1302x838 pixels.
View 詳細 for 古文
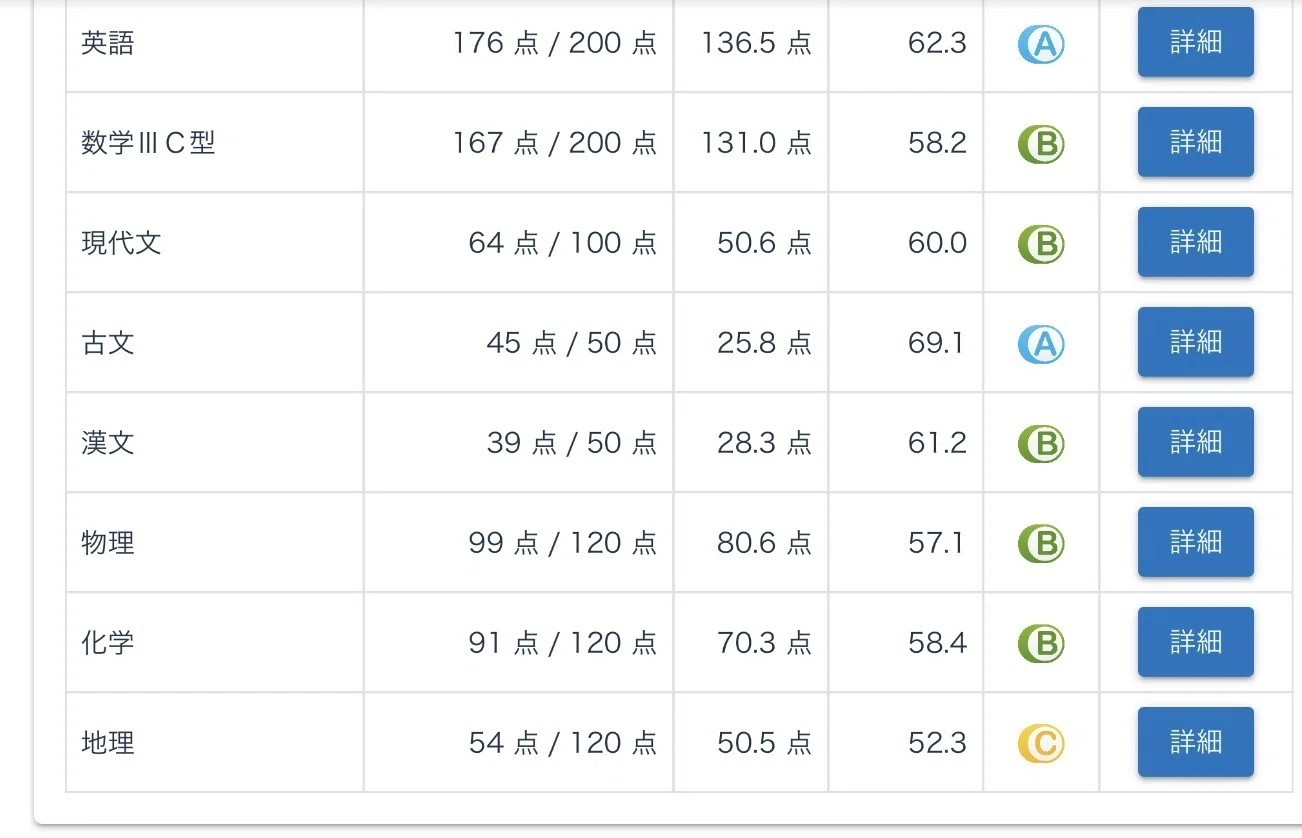[1196, 342]
